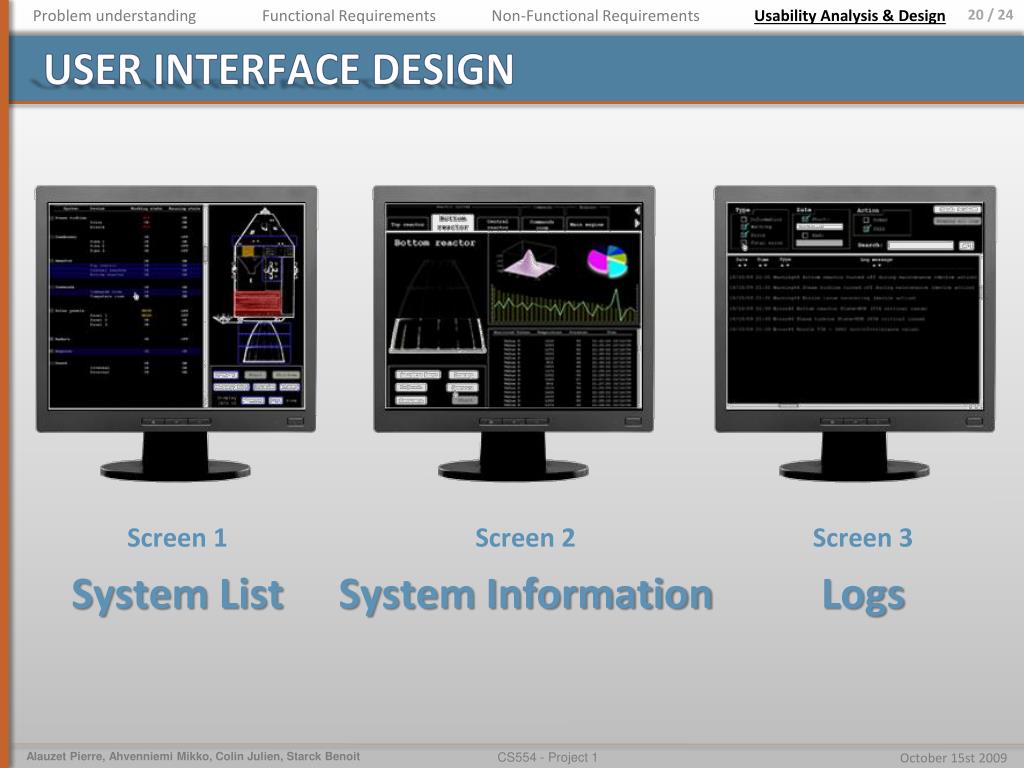
Task: Click the Bottom reactor wireframe drawing
Action: [x=436, y=306]
